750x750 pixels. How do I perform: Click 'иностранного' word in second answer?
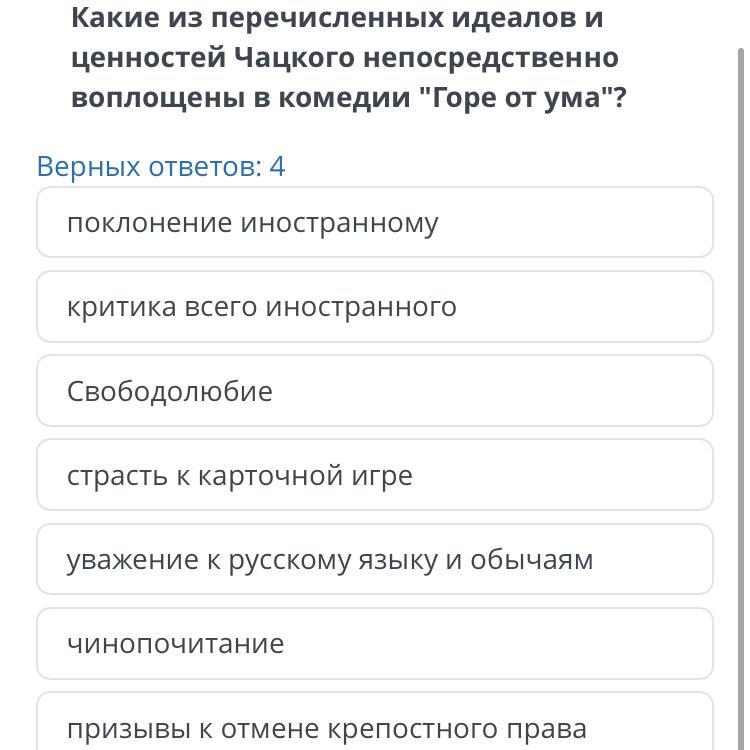(x=361, y=307)
